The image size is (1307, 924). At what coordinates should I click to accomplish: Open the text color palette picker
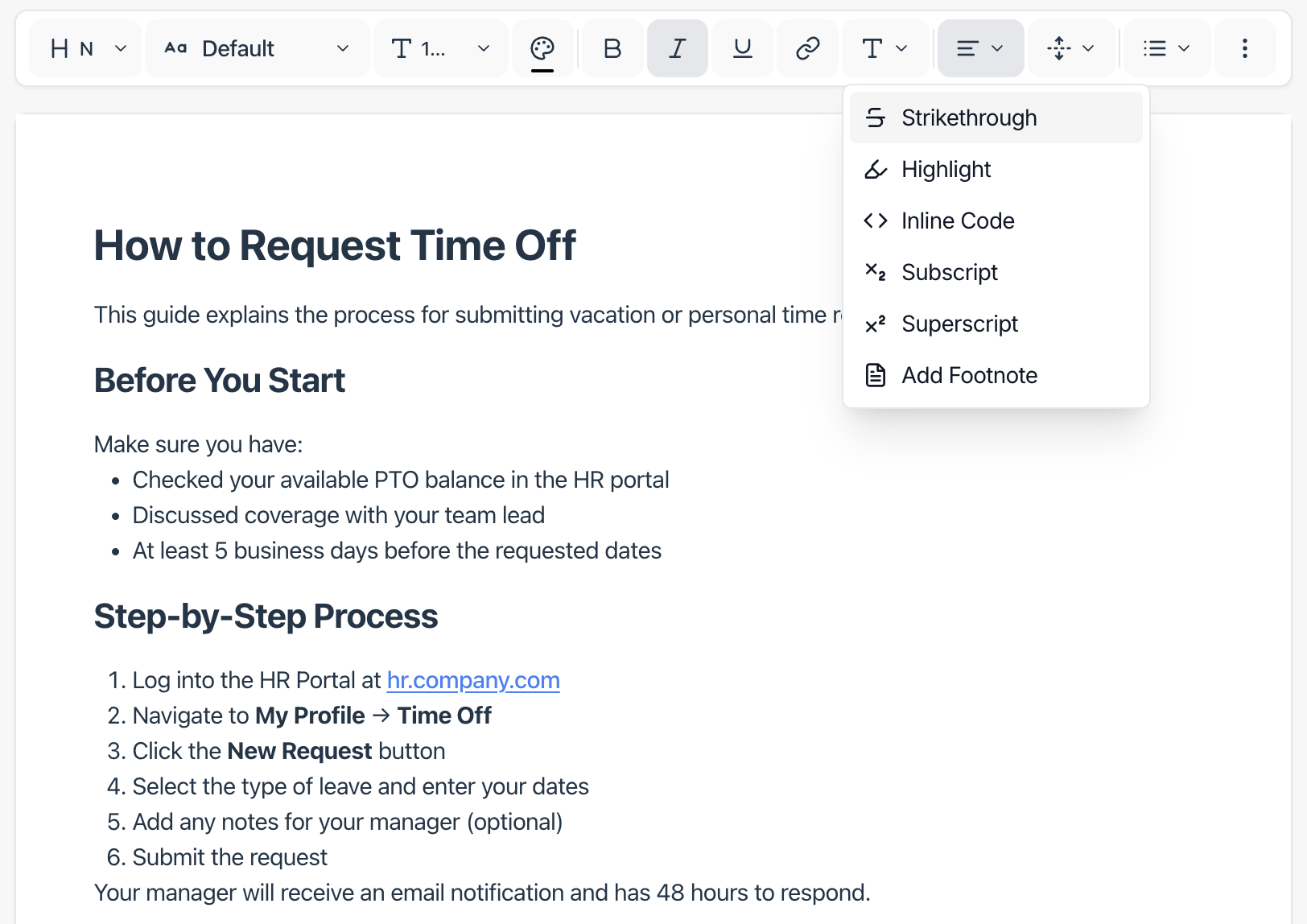(543, 48)
